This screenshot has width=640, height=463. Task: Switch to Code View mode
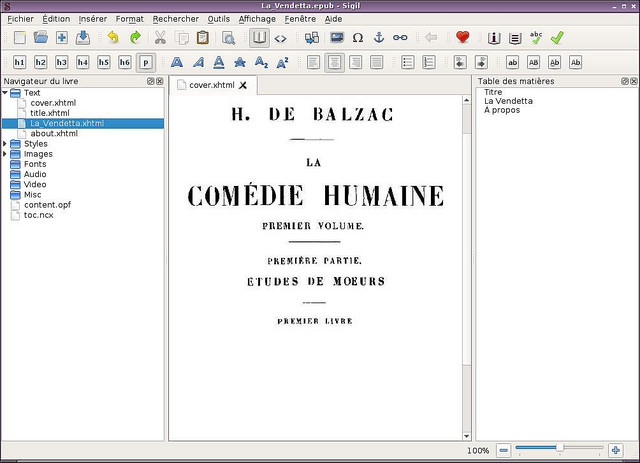(281, 38)
